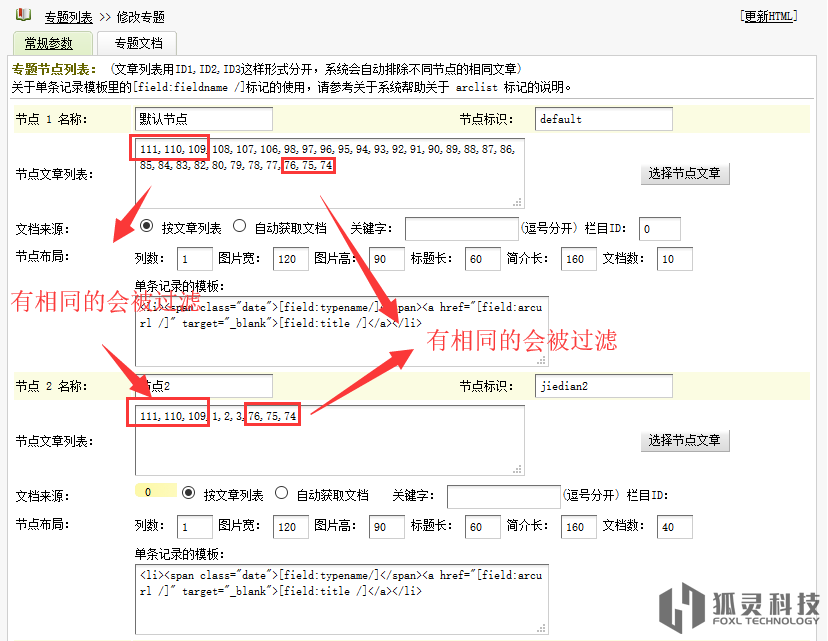Click node 1 栏目ID field showing 0
This screenshot has height=641, width=828.
point(659,229)
